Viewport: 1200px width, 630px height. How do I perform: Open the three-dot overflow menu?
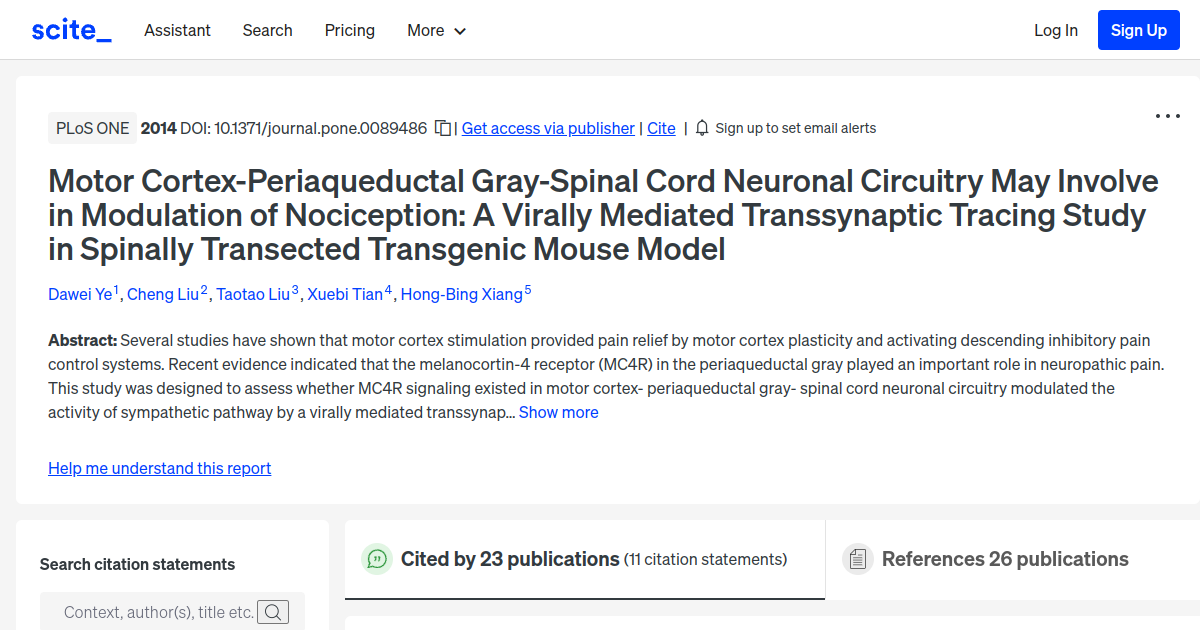(x=1167, y=116)
